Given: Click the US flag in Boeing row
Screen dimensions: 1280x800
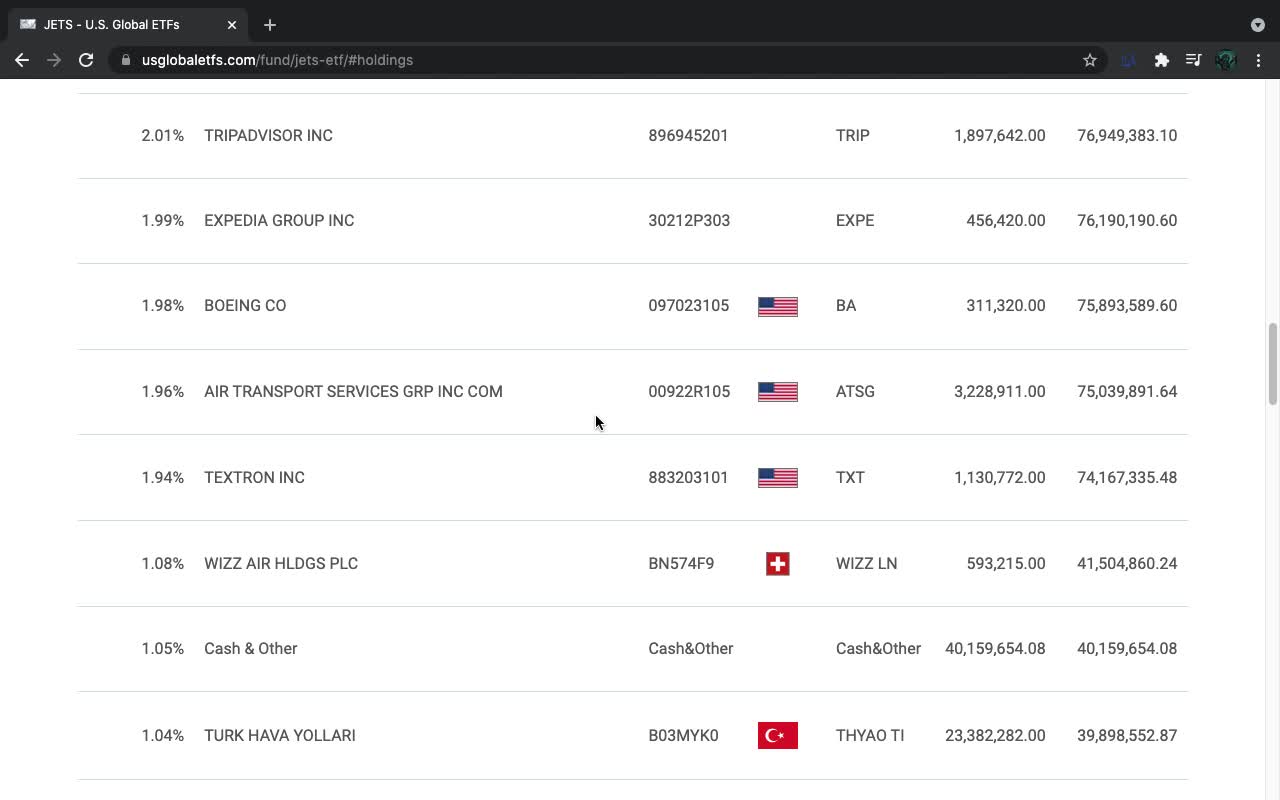Looking at the screenshot, I should (x=778, y=306).
